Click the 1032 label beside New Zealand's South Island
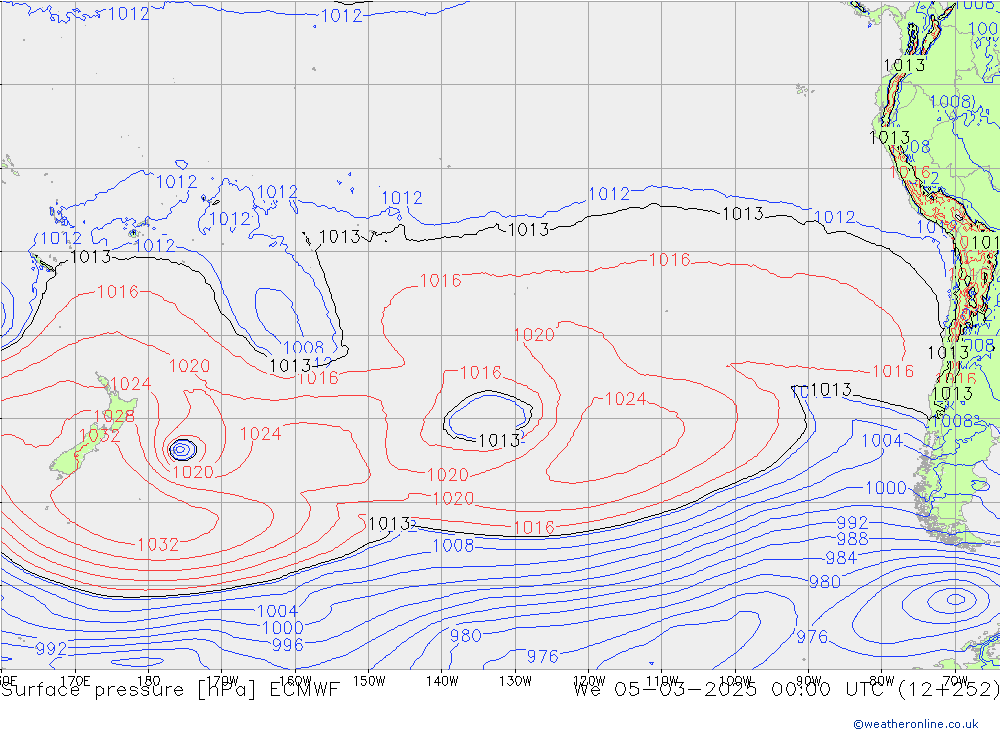The height and width of the screenshot is (733, 1000). click(x=99, y=436)
